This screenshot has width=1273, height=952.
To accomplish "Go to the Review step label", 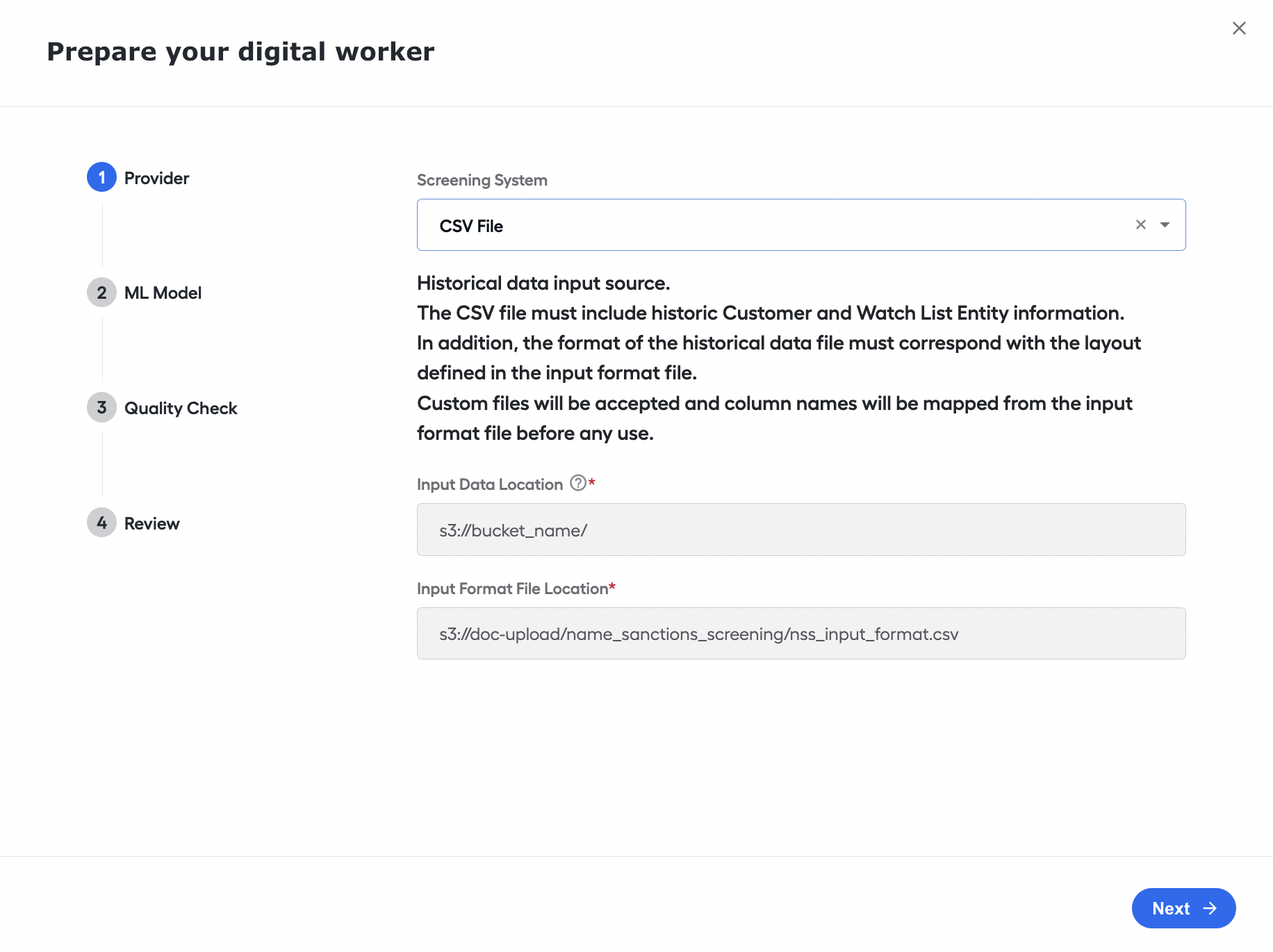I will [151, 524].
